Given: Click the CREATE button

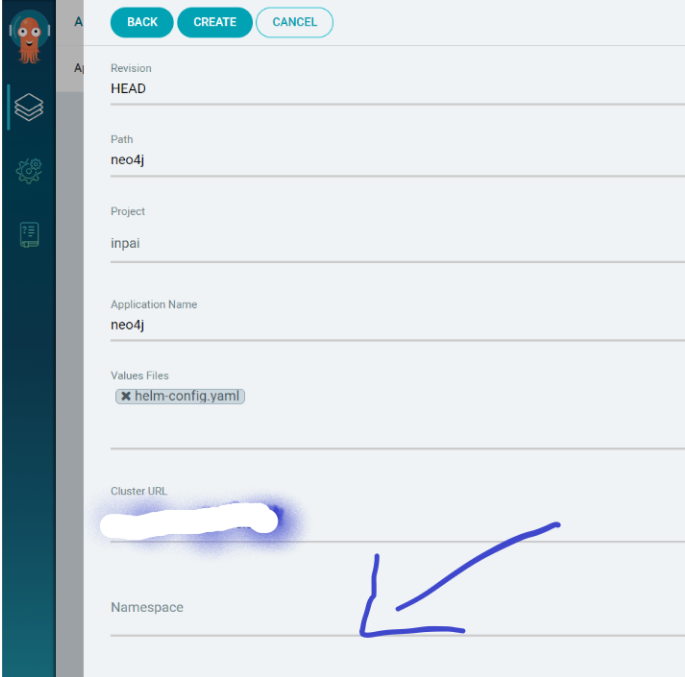Looking at the screenshot, I should pyautogui.click(x=215, y=22).
